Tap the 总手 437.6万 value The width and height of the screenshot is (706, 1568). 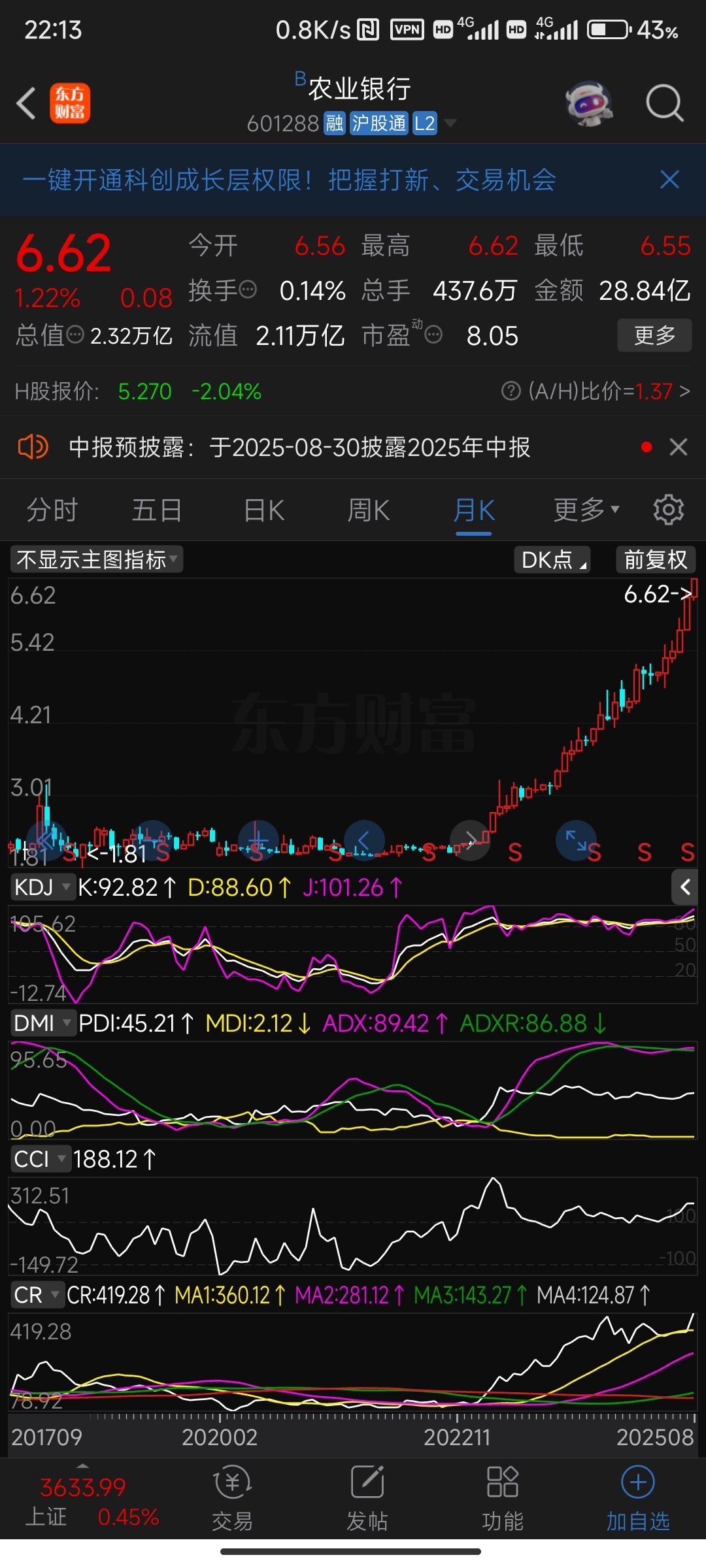[x=475, y=290]
